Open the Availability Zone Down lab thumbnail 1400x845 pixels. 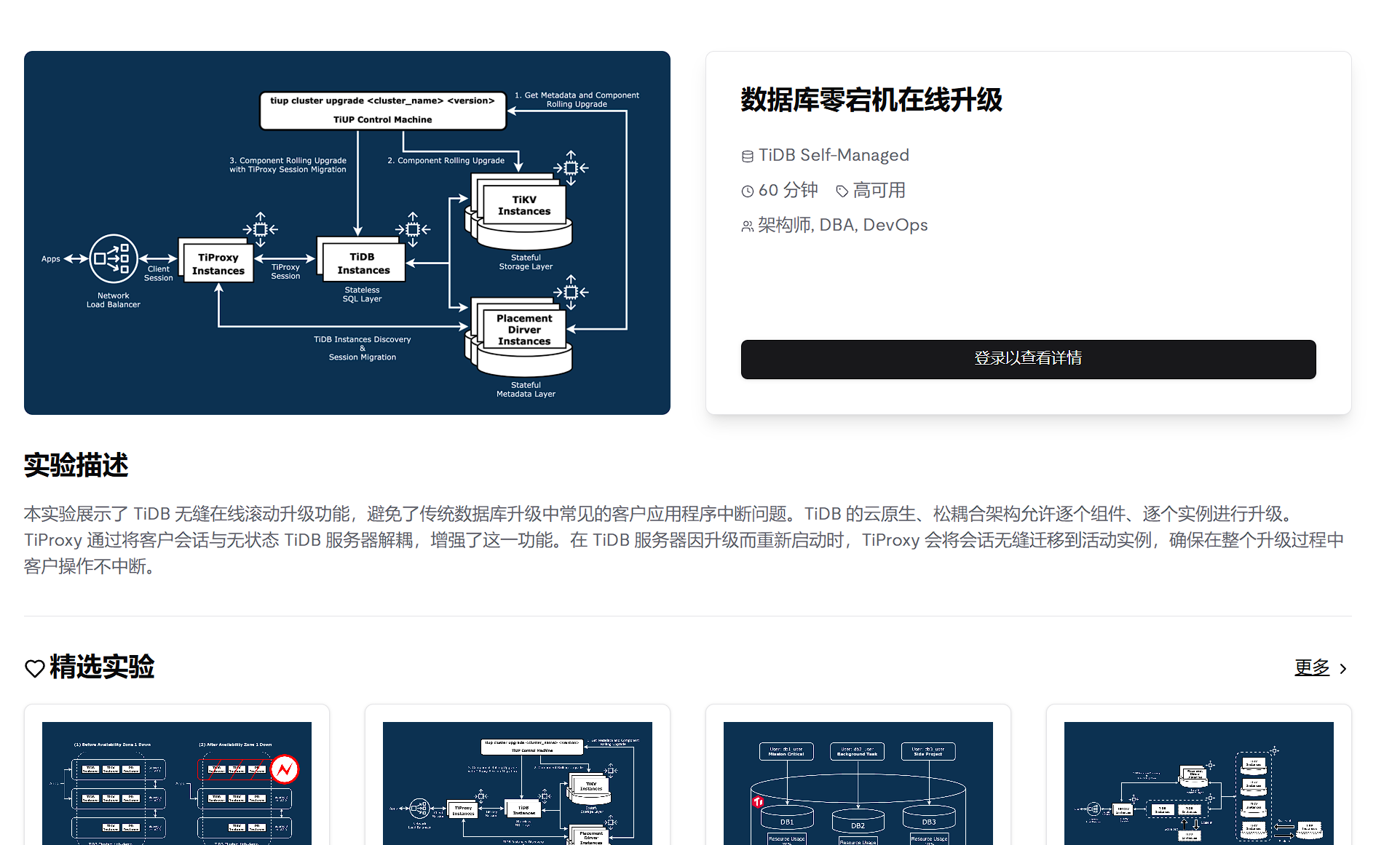177,783
